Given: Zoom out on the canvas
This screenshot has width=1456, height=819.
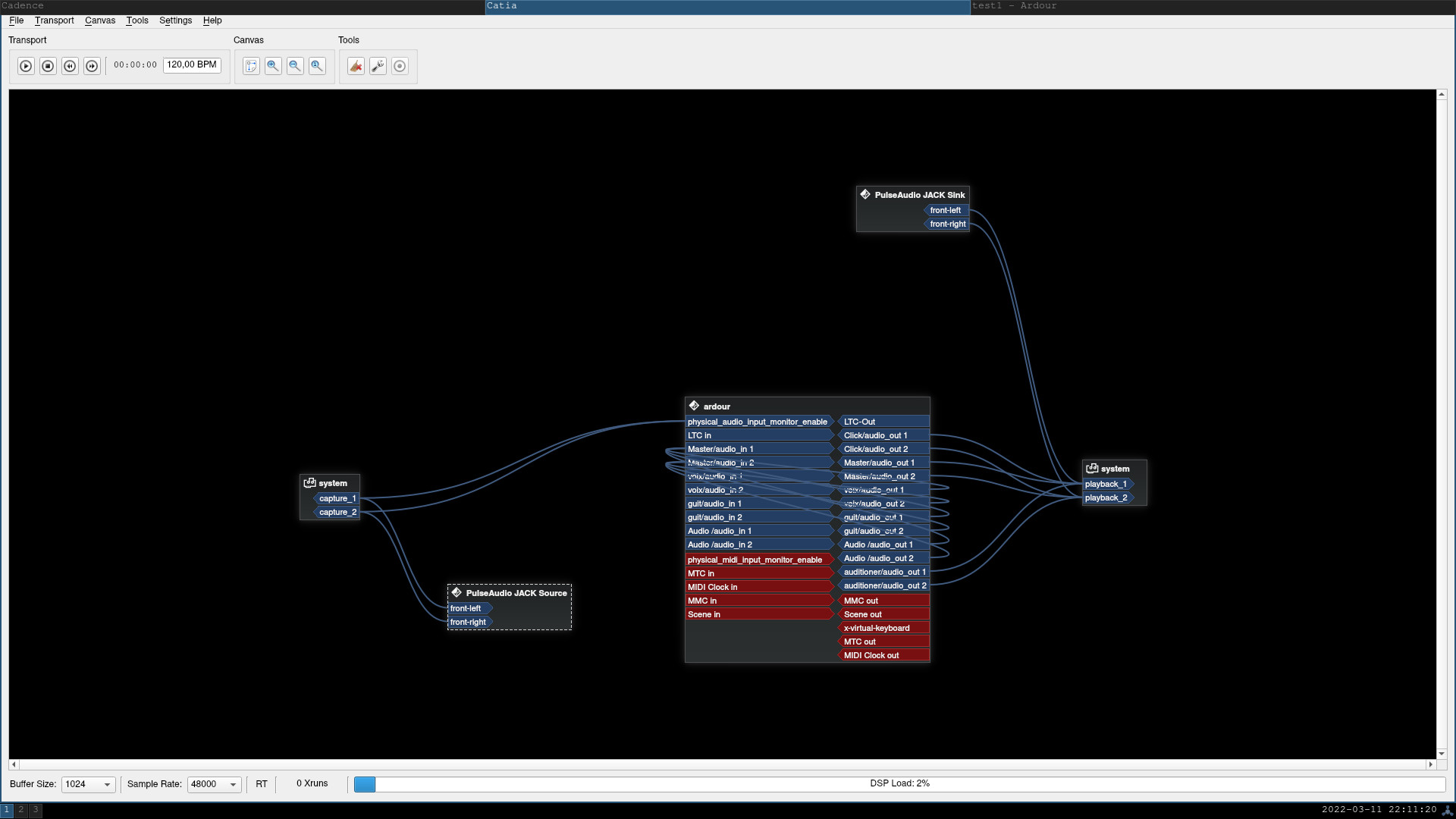Looking at the screenshot, I should (295, 66).
